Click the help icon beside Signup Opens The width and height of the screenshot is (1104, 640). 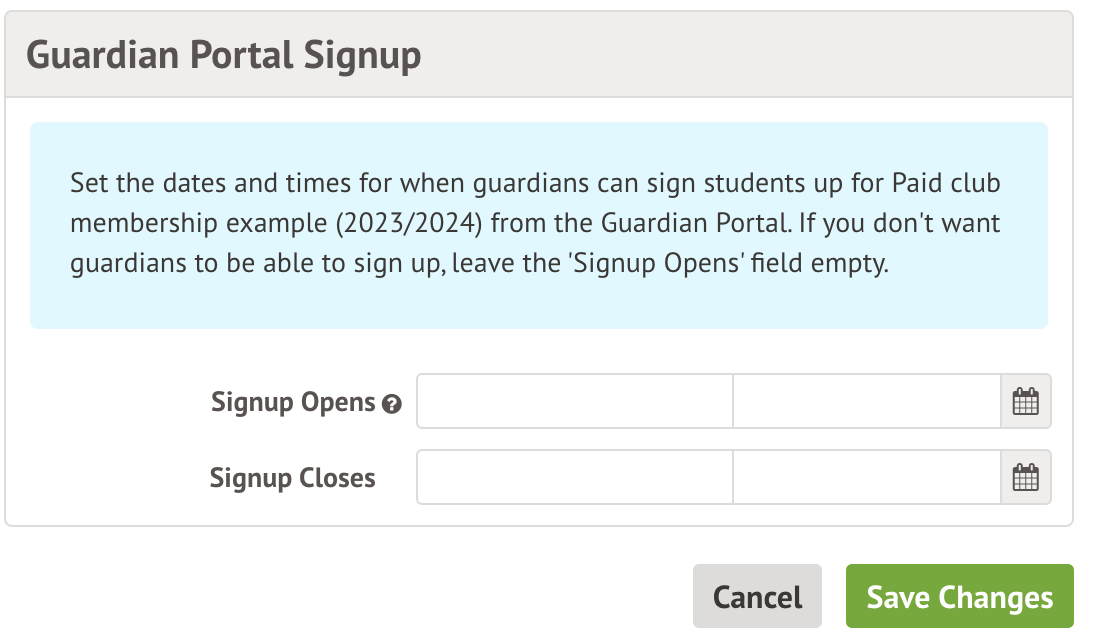pyautogui.click(x=392, y=404)
